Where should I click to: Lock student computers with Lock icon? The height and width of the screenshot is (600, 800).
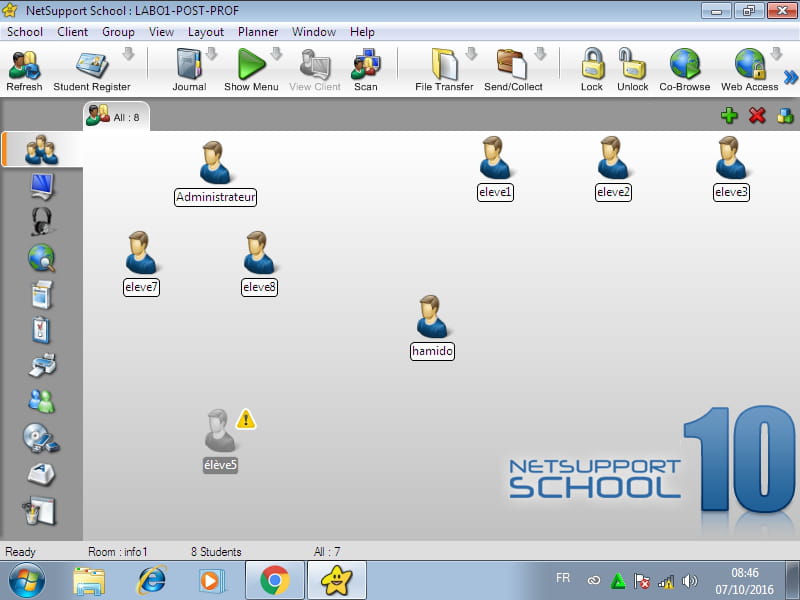pyautogui.click(x=592, y=70)
